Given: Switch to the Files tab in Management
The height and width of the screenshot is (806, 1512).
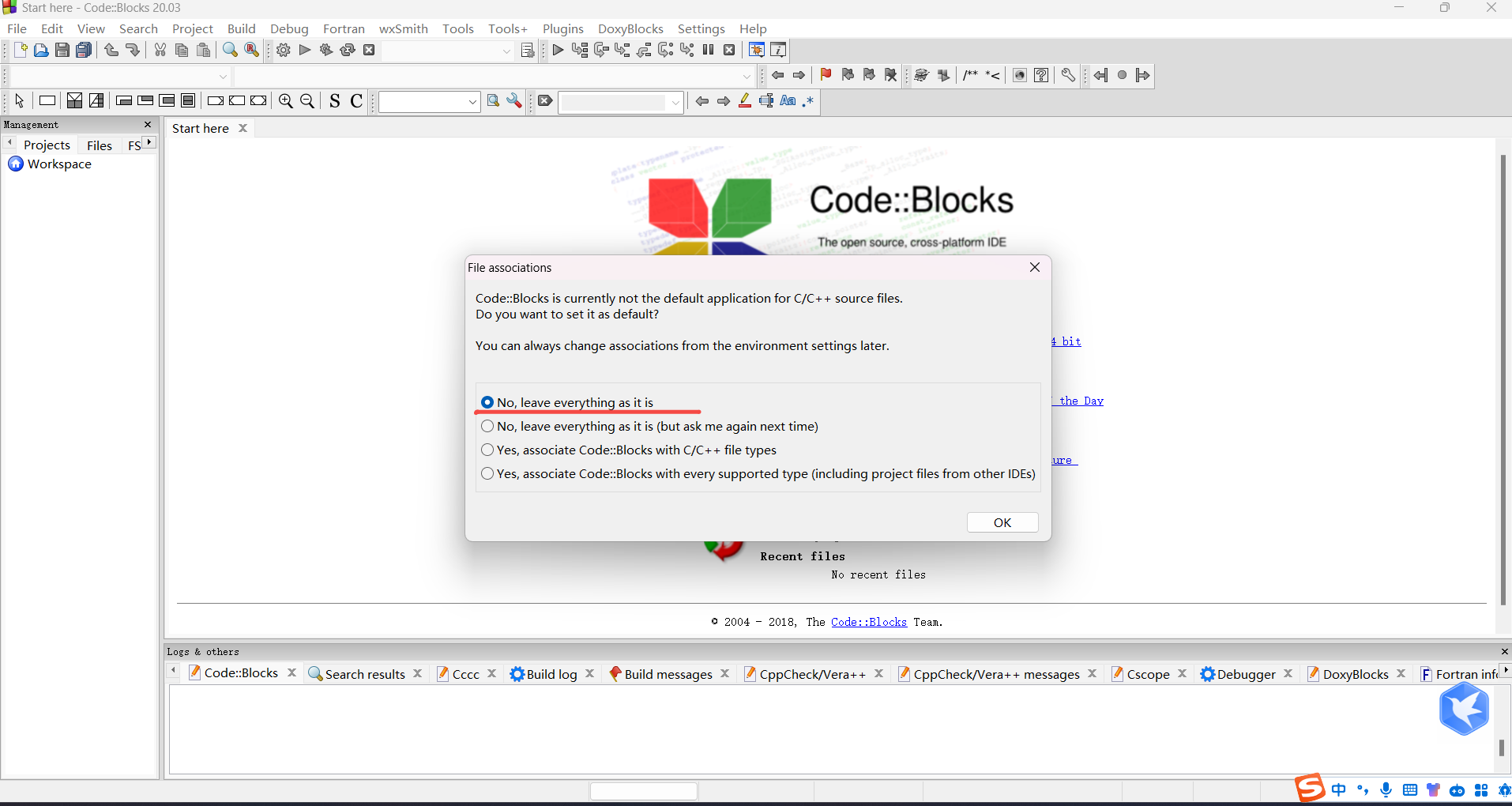Looking at the screenshot, I should (100, 145).
